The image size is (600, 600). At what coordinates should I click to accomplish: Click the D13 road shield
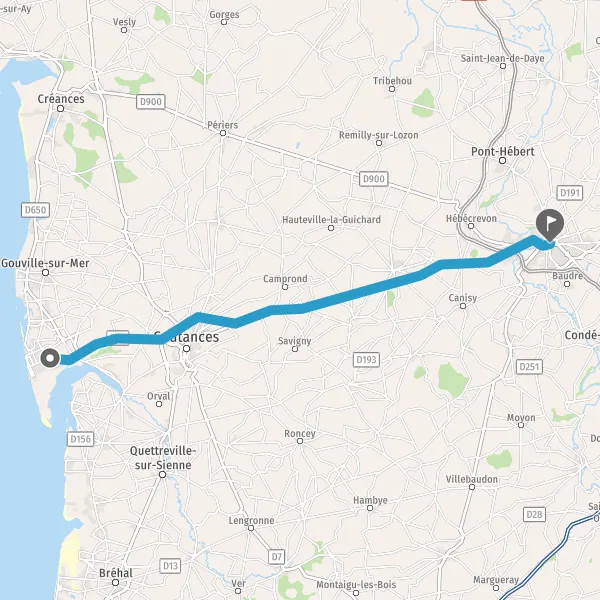tap(170, 566)
